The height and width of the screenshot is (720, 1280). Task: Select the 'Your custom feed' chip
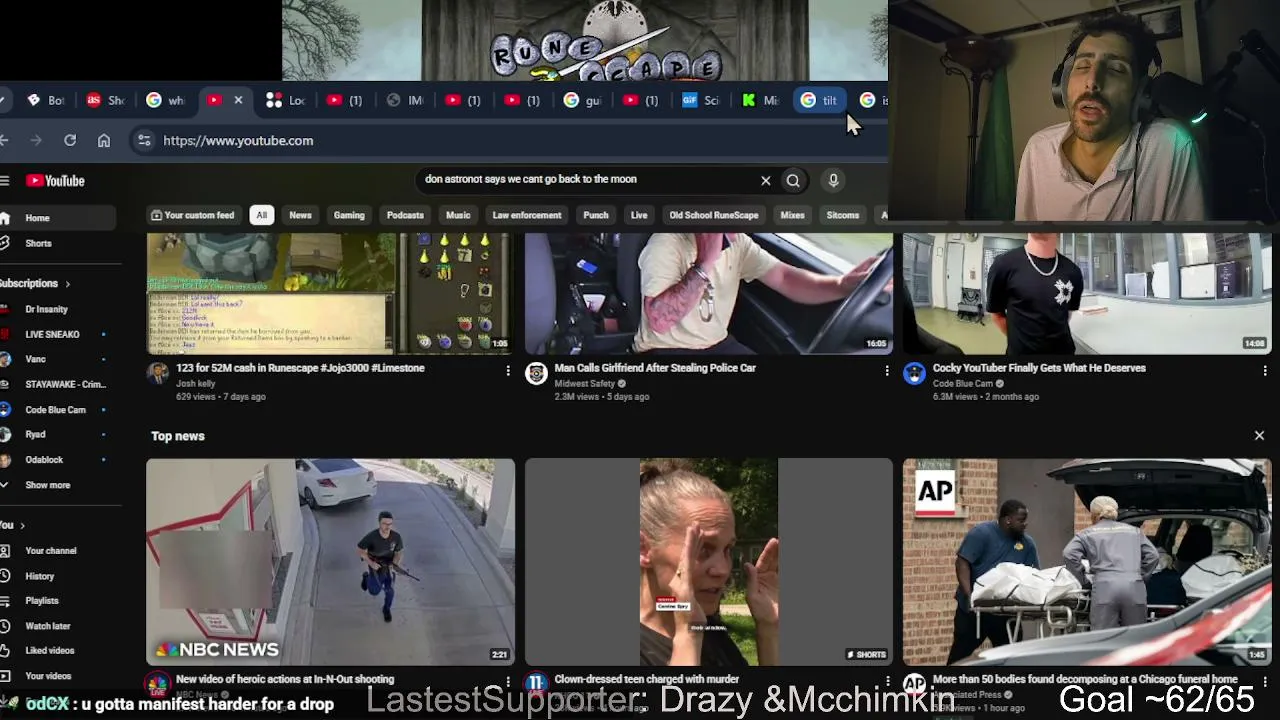[x=192, y=215]
